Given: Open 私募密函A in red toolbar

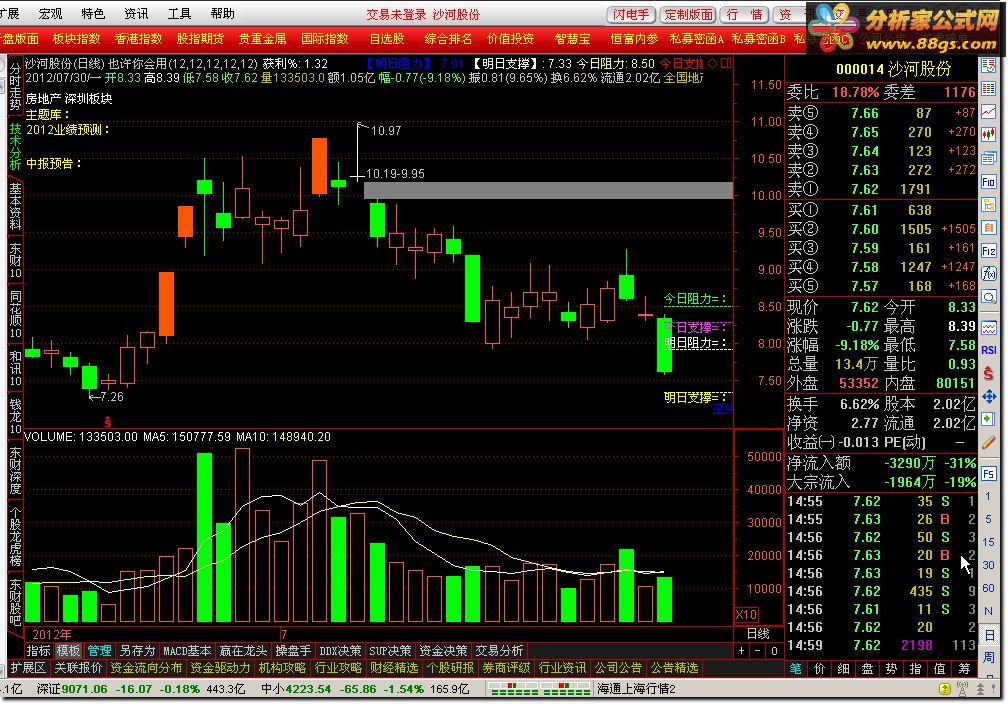Looking at the screenshot, I should click(696, 39).
